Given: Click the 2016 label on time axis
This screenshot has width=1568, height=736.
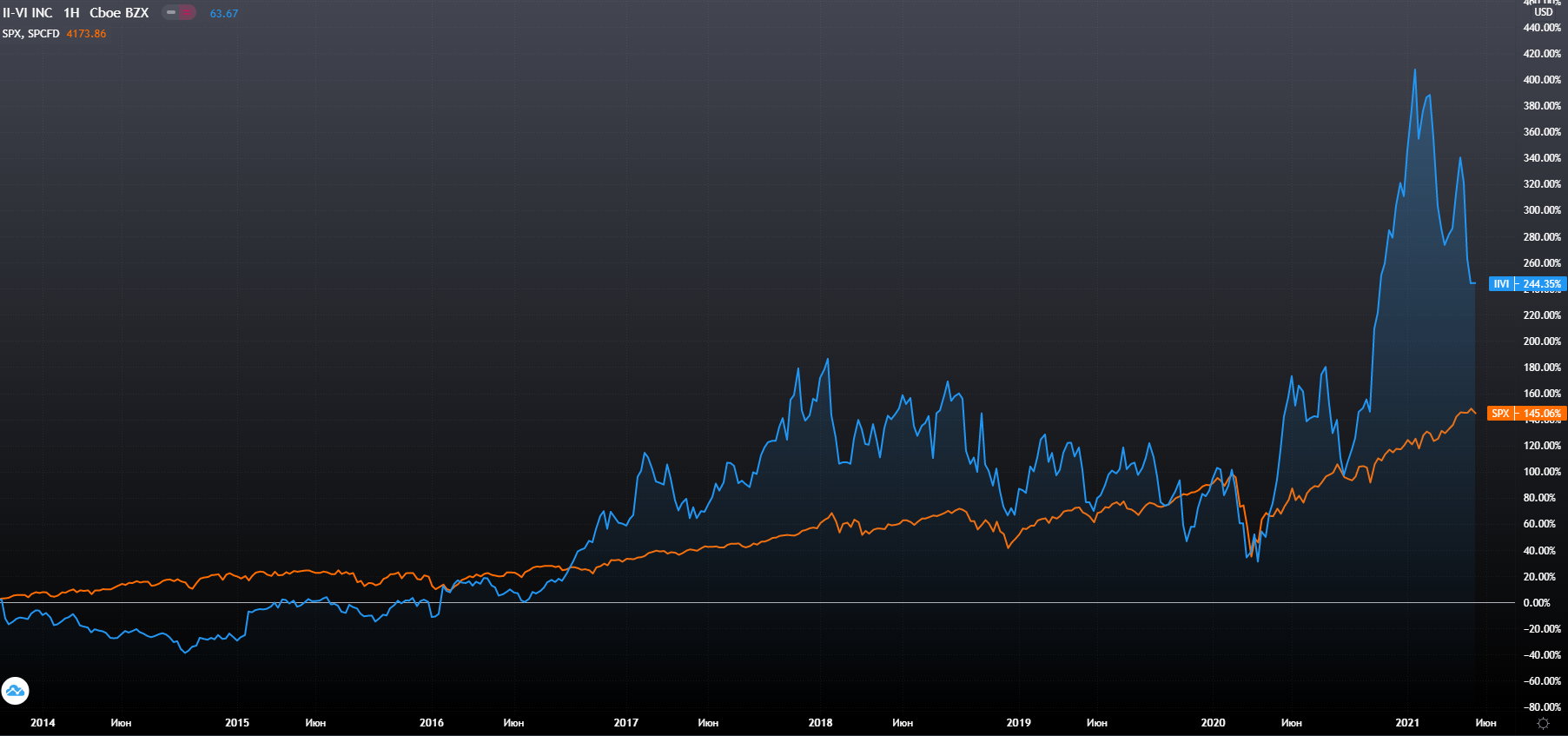Looking at the screenshot, I should [x=432, y=723].
